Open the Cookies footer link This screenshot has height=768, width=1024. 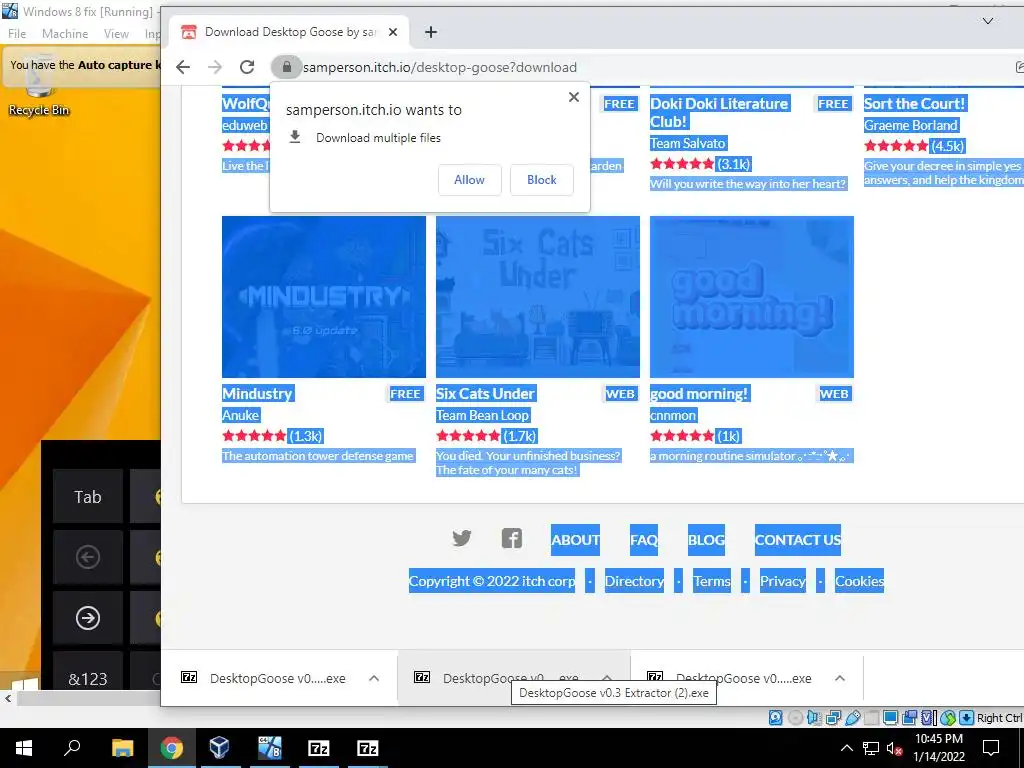tap(859, 581)
